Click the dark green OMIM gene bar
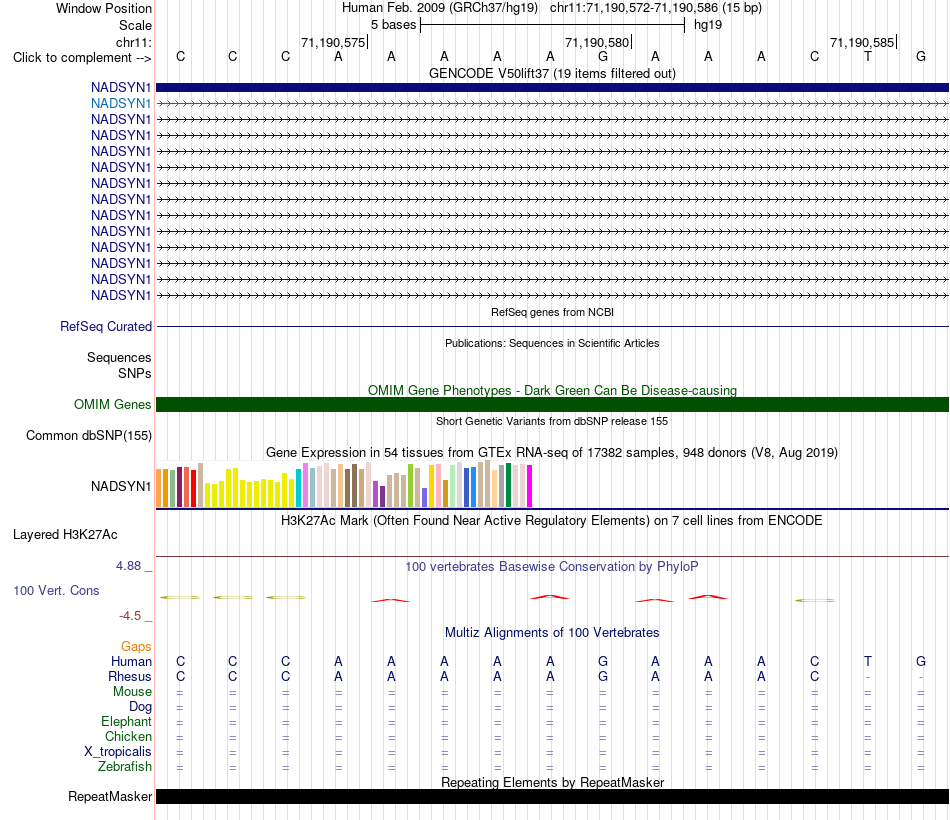Image resolution: width=950 pixels, height=820 pixels. pyautogui.click(x=552, y=404)
